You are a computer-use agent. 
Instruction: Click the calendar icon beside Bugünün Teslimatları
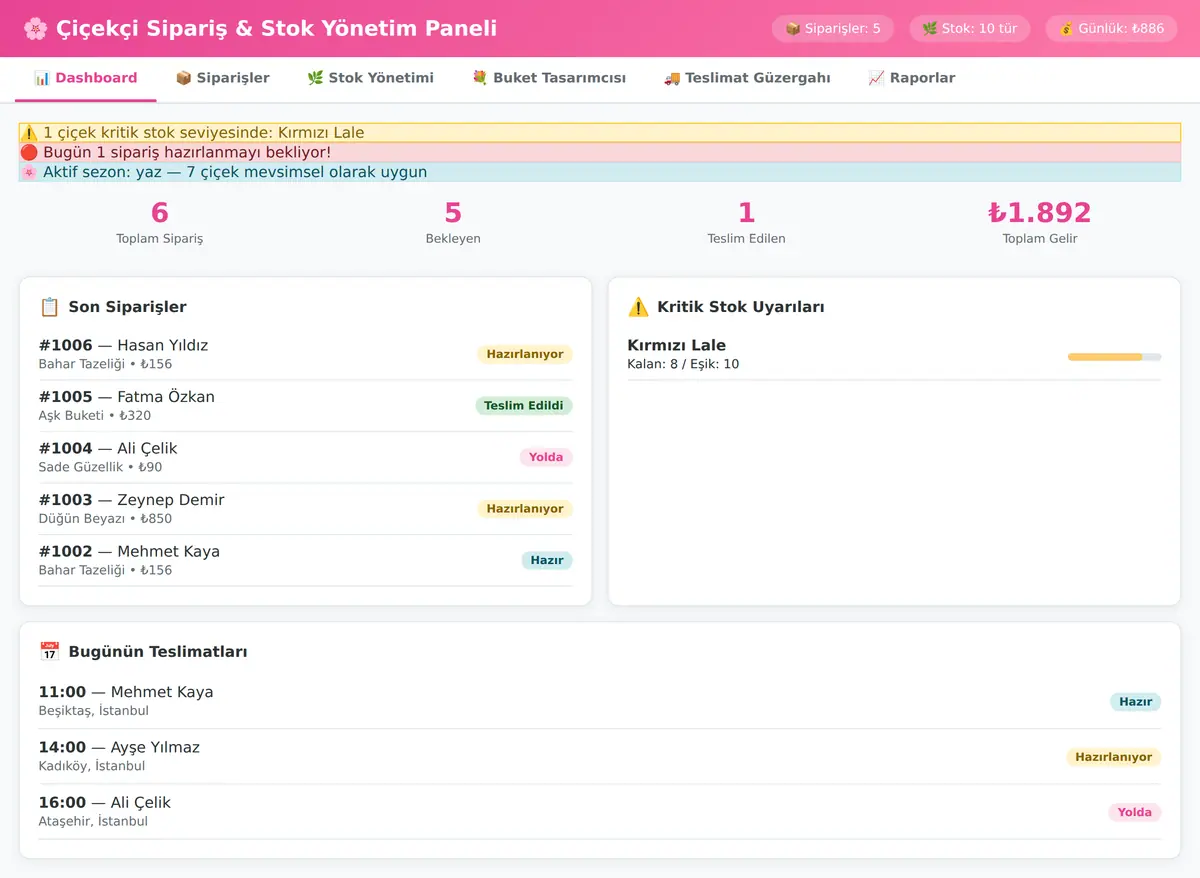(x=49, y=652)
